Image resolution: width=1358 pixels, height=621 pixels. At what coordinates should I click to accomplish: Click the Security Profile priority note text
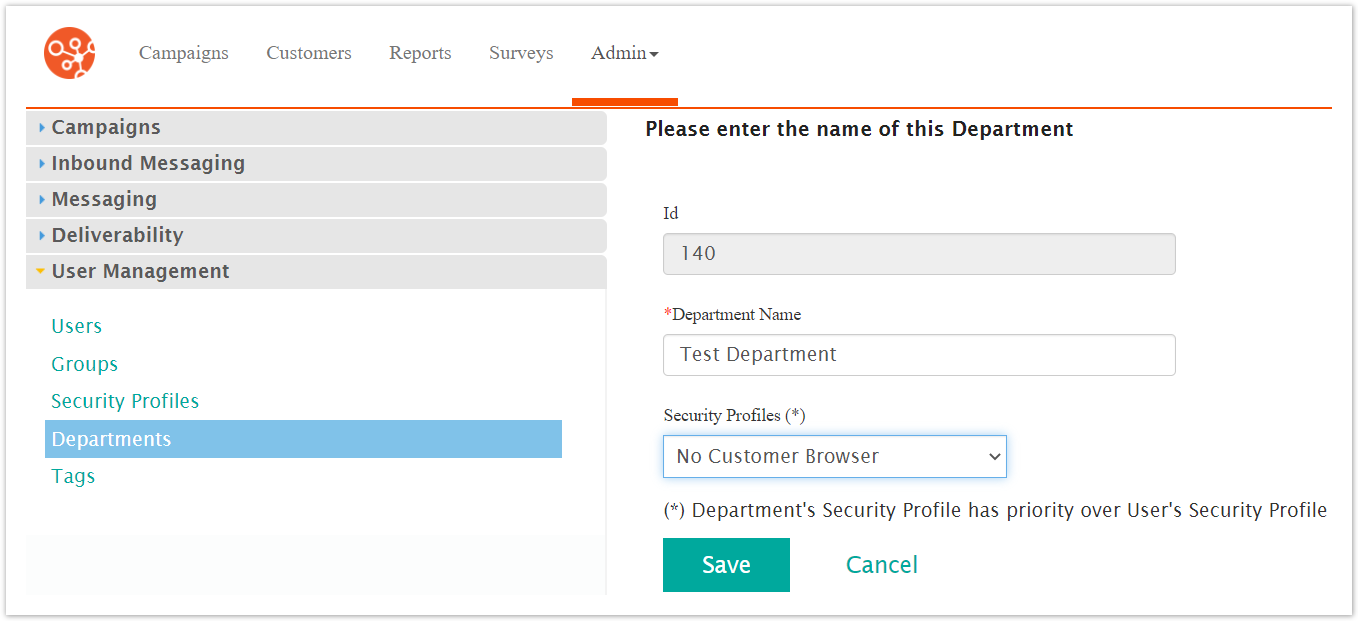pos(995,510)
